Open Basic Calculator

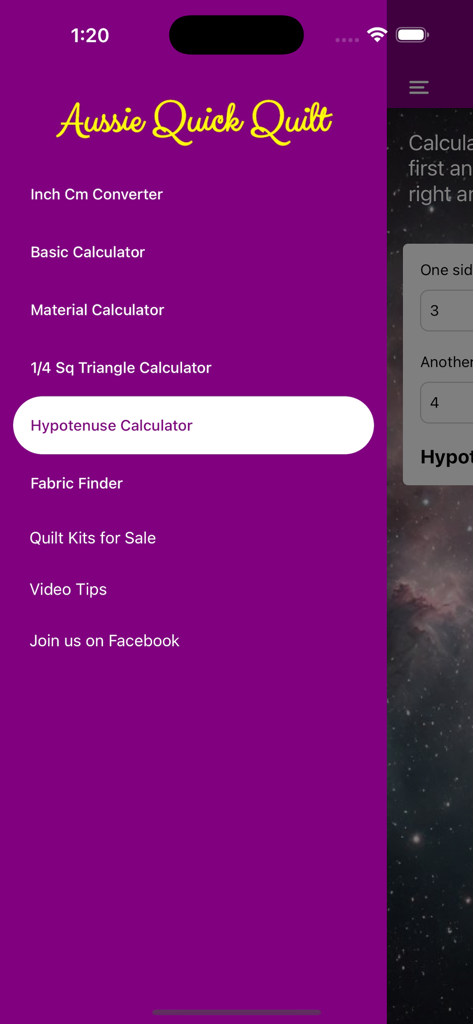(193, 252)
